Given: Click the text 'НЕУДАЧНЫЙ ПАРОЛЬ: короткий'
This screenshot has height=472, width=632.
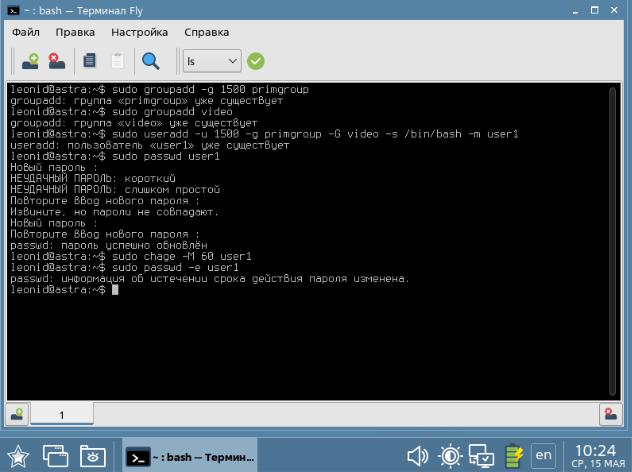Looking at the screenshot, I should pos(93,179).
